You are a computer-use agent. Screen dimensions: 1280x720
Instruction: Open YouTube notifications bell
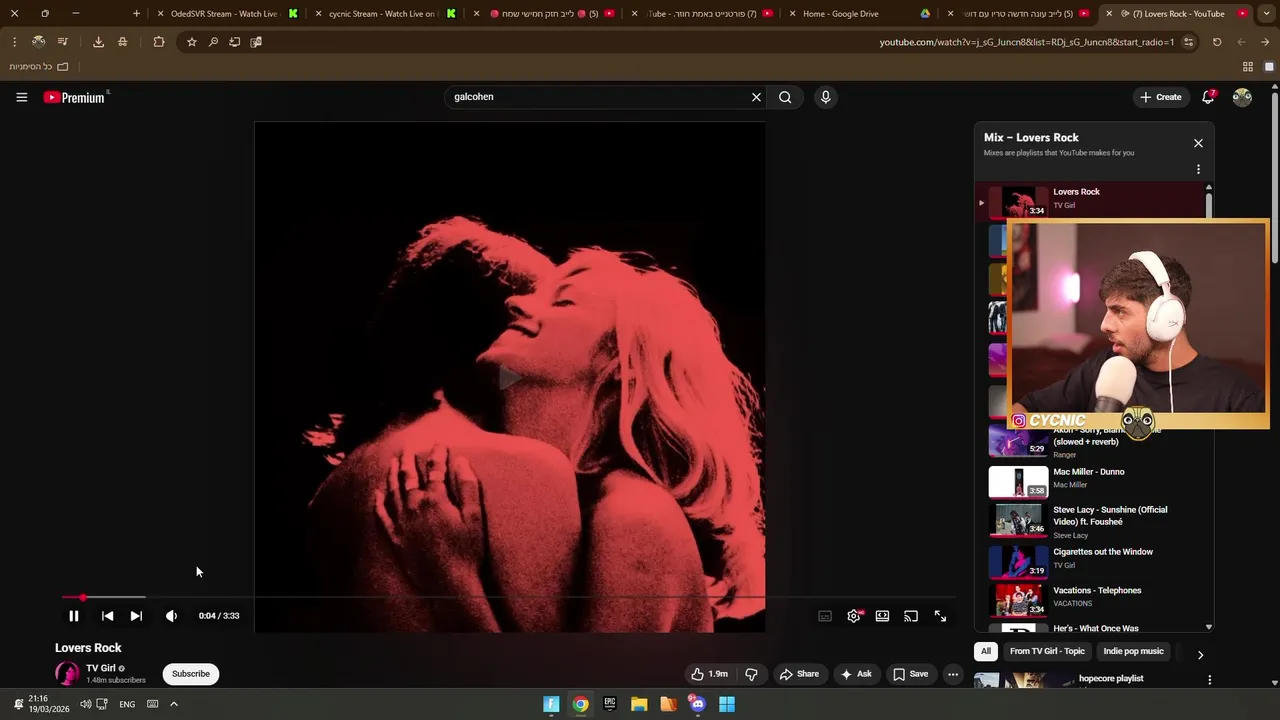point(1208,97)
